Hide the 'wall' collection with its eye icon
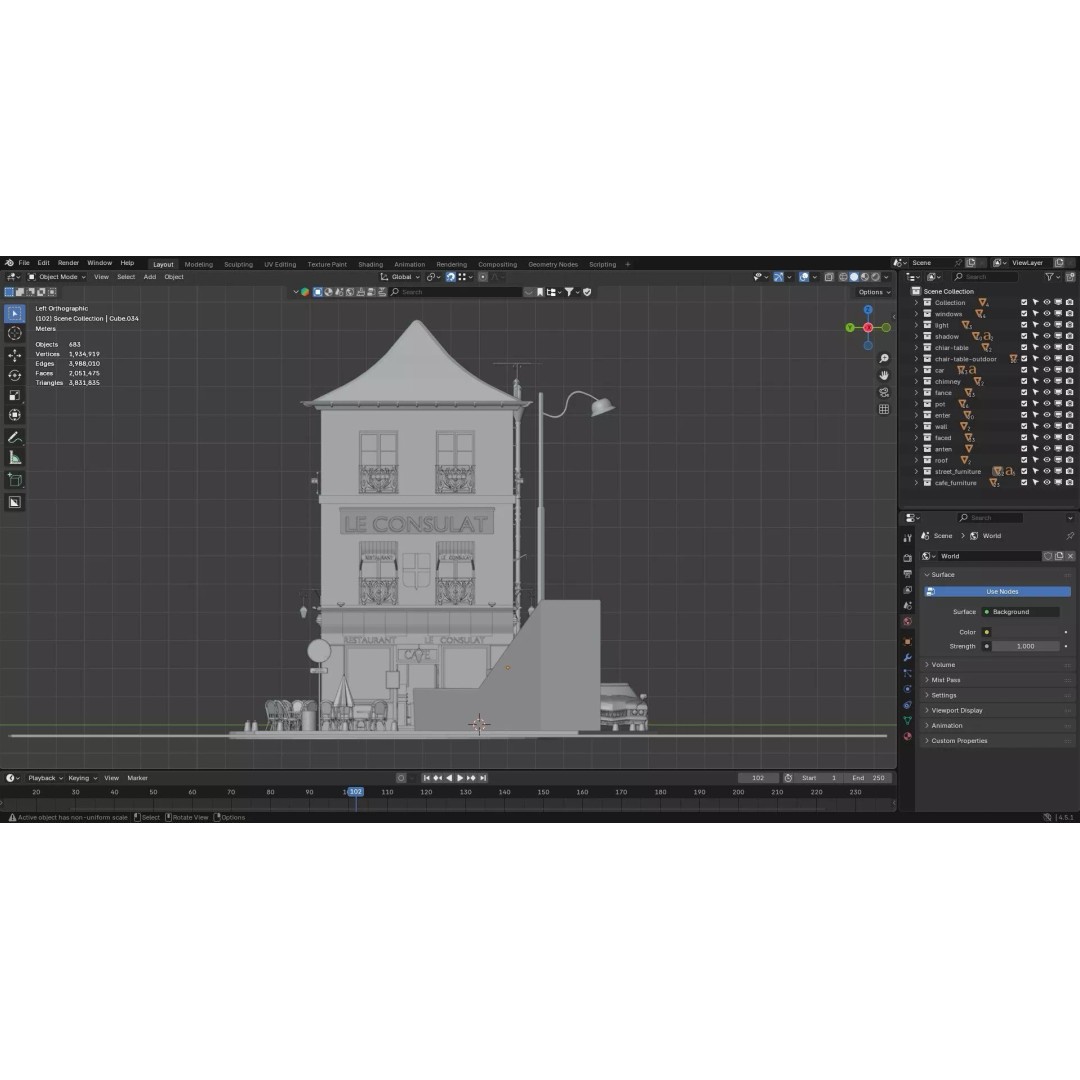This screenshot has height=1080, width=1080. pos(1047,426)
